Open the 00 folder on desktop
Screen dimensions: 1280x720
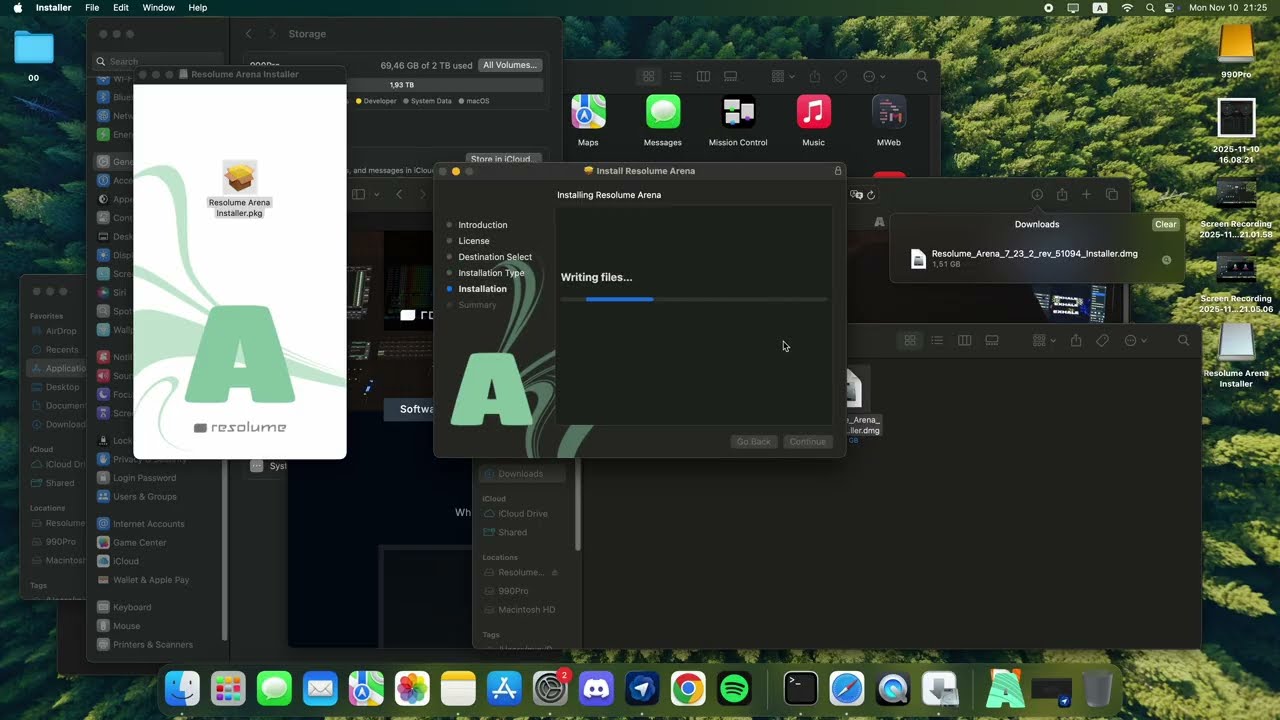pos(34,48)
